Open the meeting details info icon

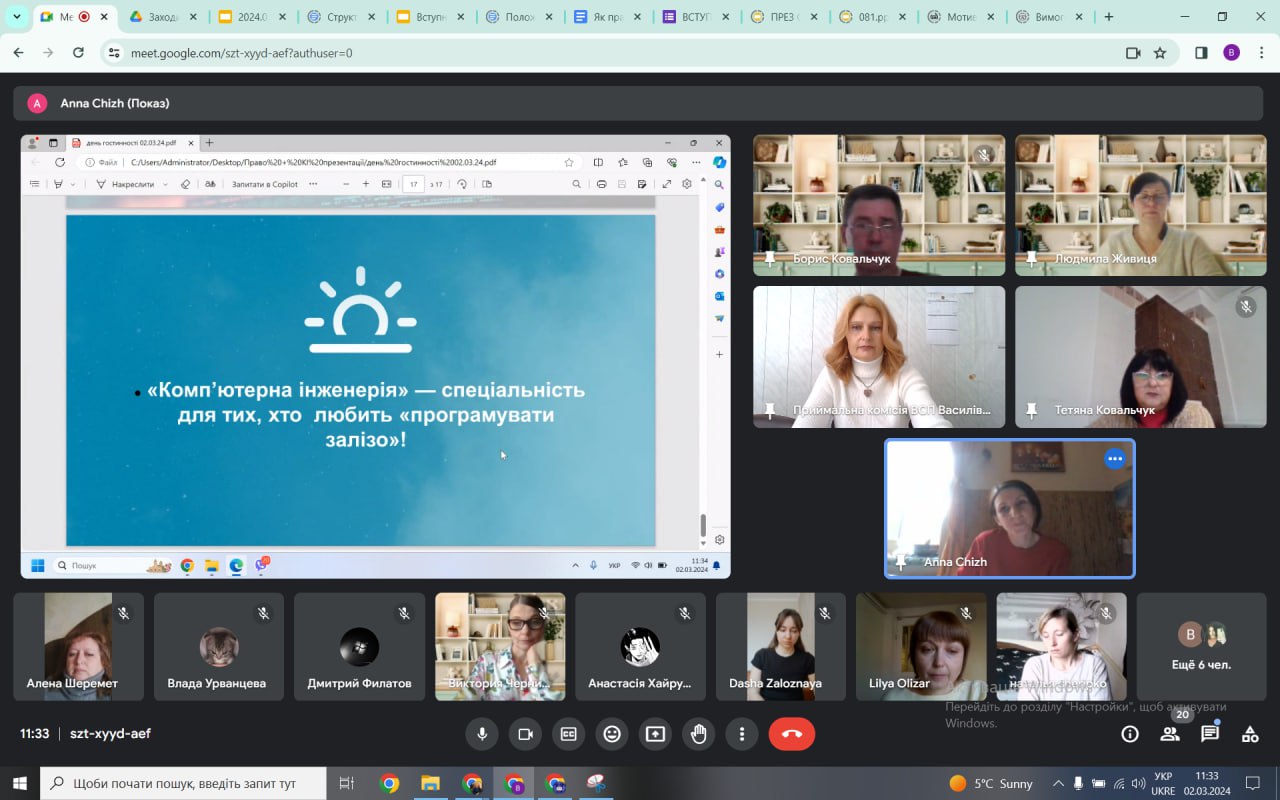(x=1130, y=734)
